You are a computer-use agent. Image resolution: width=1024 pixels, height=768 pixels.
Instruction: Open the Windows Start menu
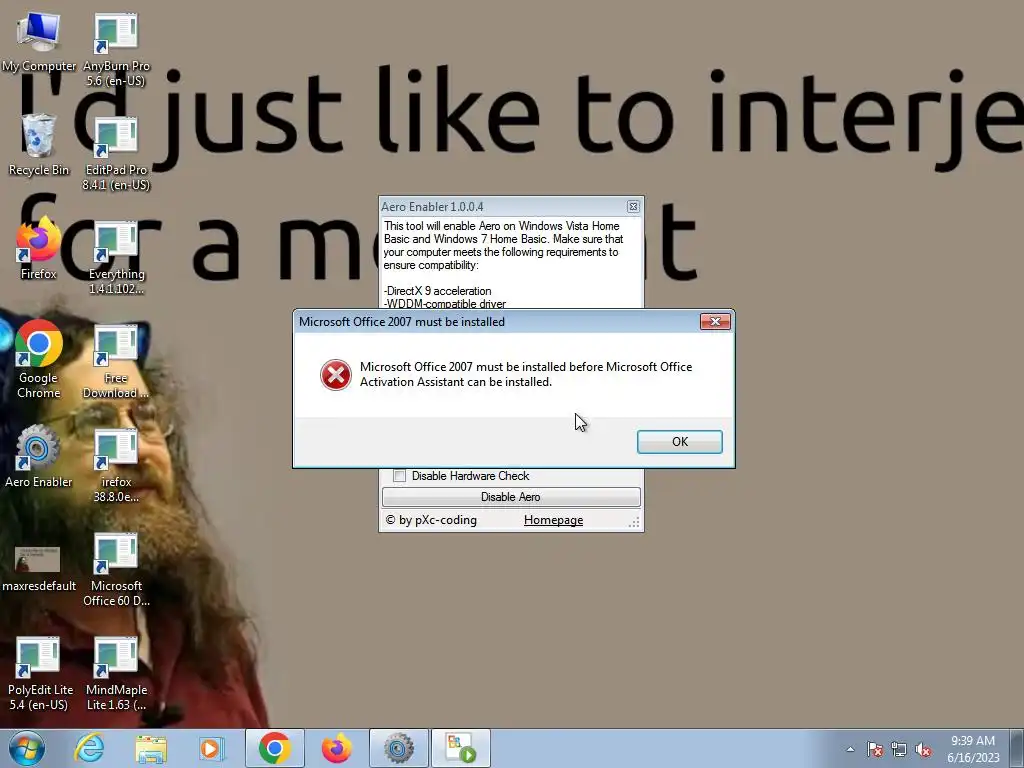click(x=26, y=748)
